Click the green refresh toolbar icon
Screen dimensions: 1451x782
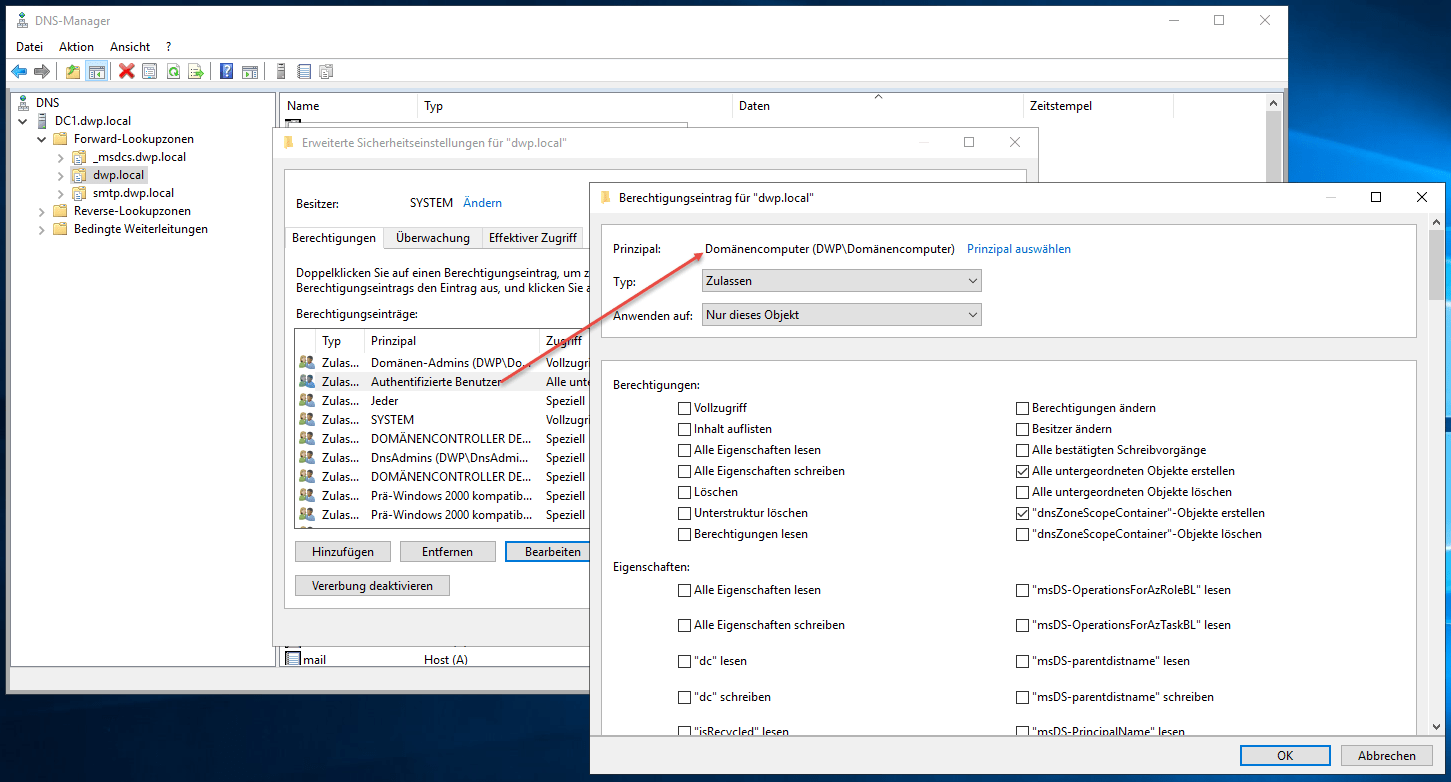click(173, 71)
